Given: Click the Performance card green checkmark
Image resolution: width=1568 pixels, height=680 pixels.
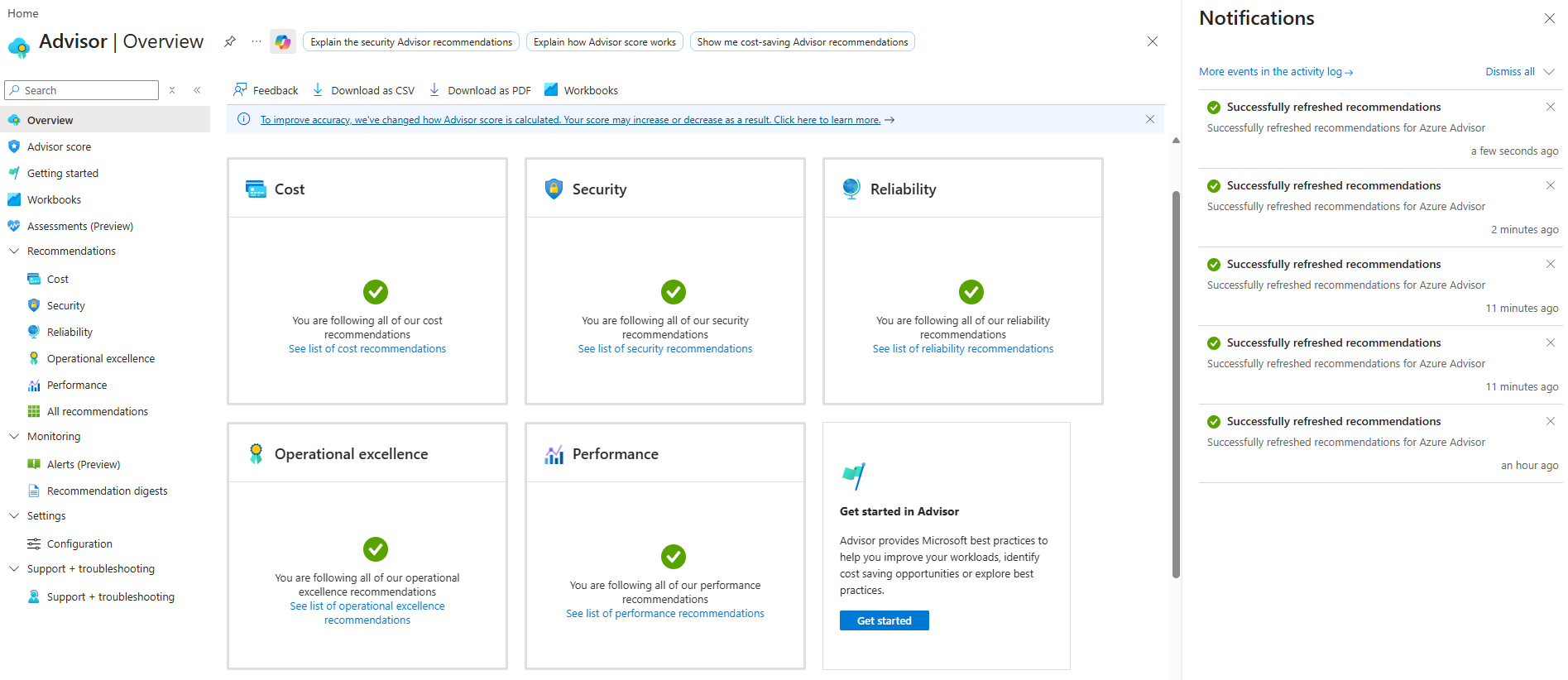Looking at the screenshot, I should tap(674, 557).
